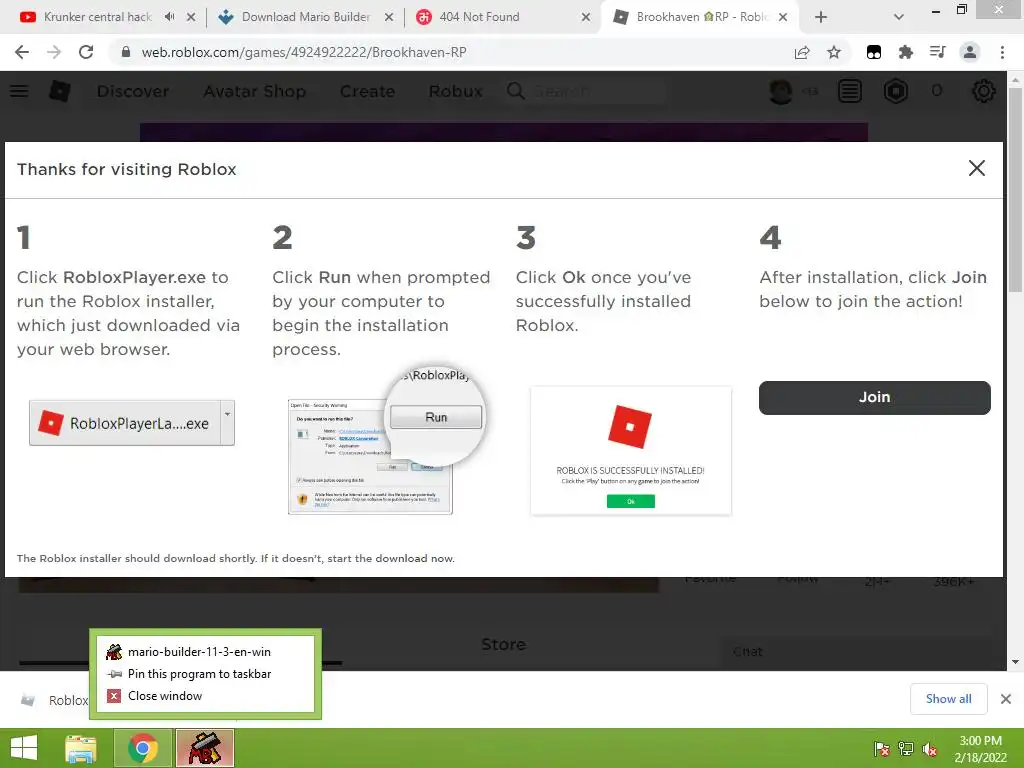Click the padlock site info icon
Viewport: 1024px width, 768px height.
pyautogui.click(x=126, y=52)
